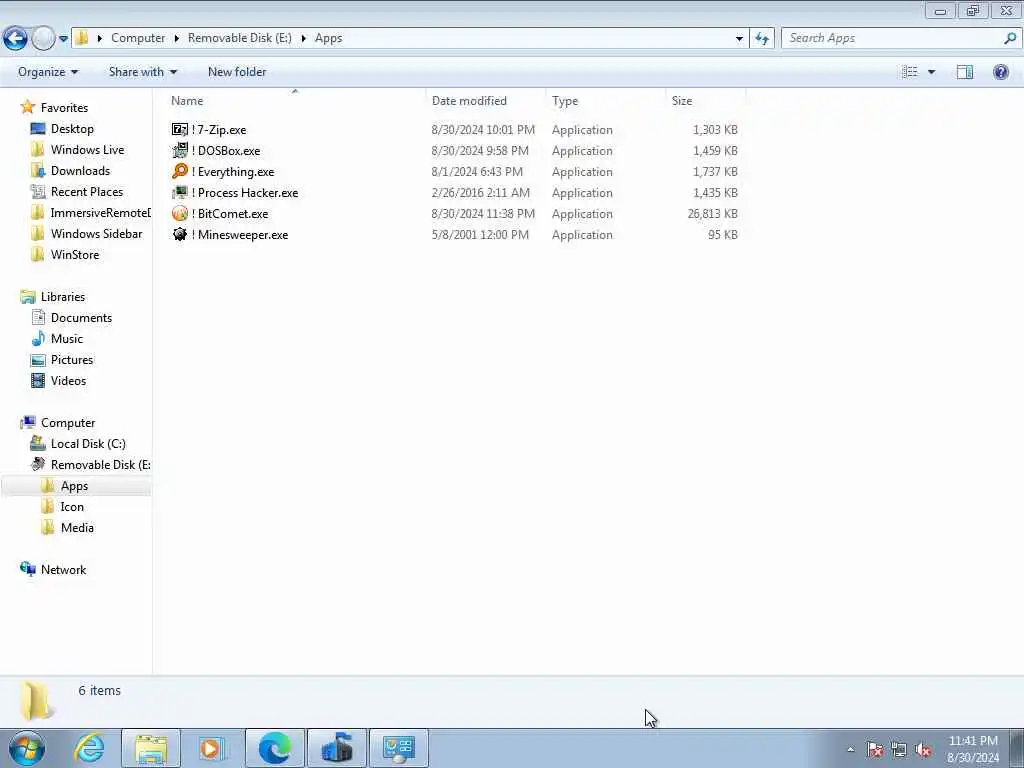
Task: Open Desktop in Favorites
Action: (x=72, y=129)
